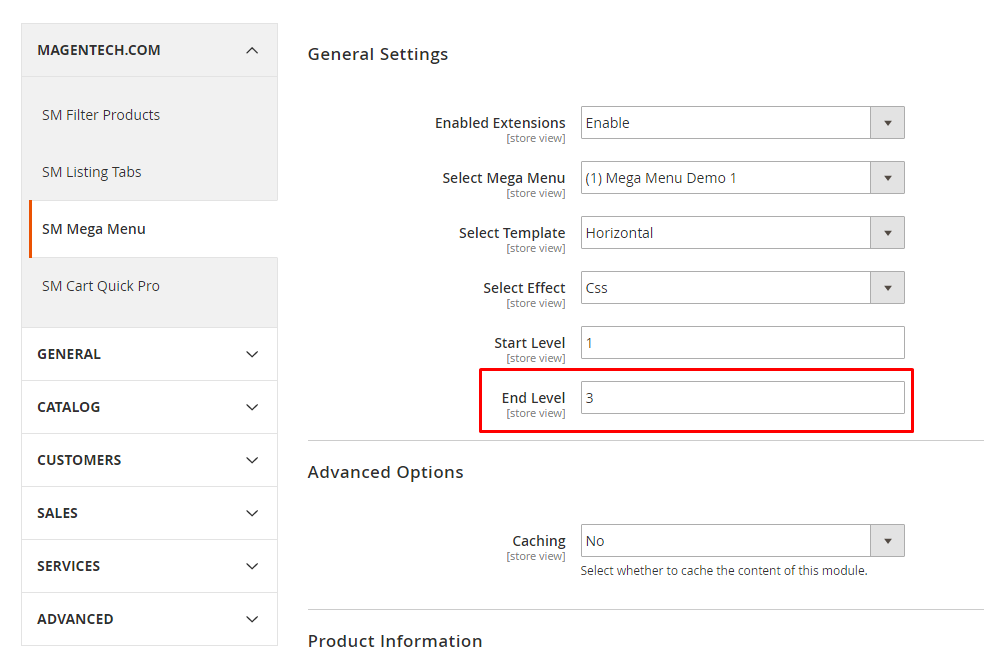Click the End Level input field

coord(742,398)
